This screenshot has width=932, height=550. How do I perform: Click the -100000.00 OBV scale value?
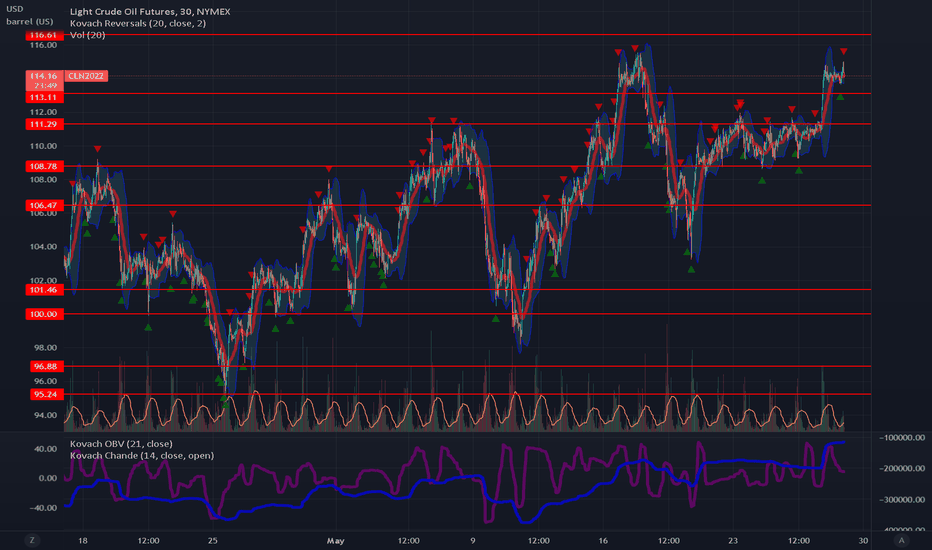tap(902, 438)
